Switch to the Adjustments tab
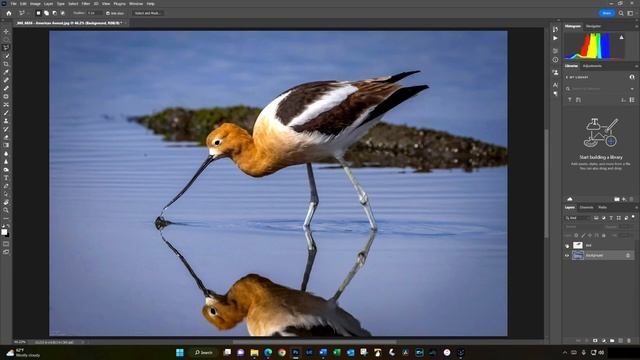Image resolution: width=640 pixels, height=360 pixels. pos(592,66)
